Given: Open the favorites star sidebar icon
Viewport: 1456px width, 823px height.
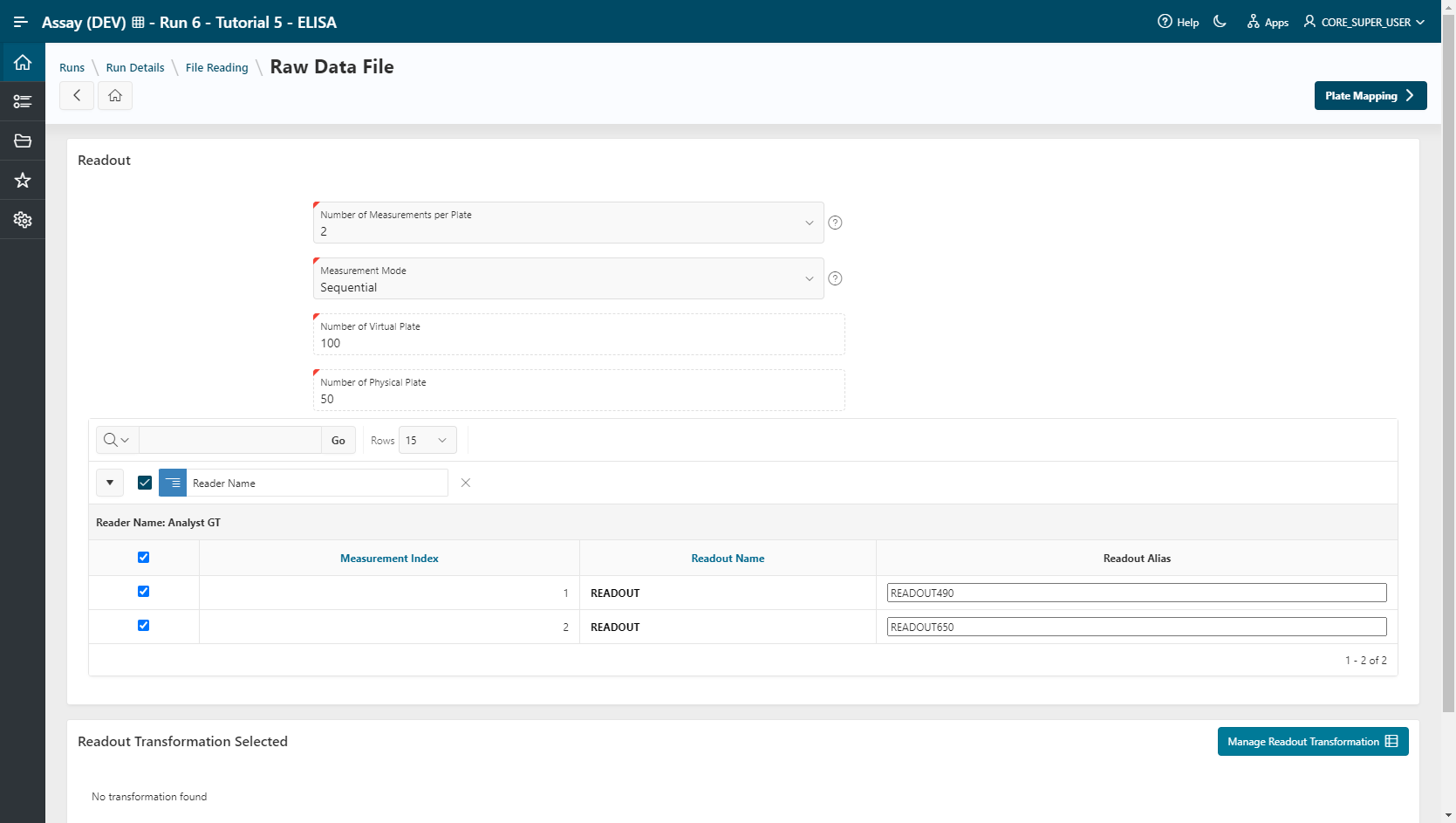Looking at the screenshot, I should [23, 181].
